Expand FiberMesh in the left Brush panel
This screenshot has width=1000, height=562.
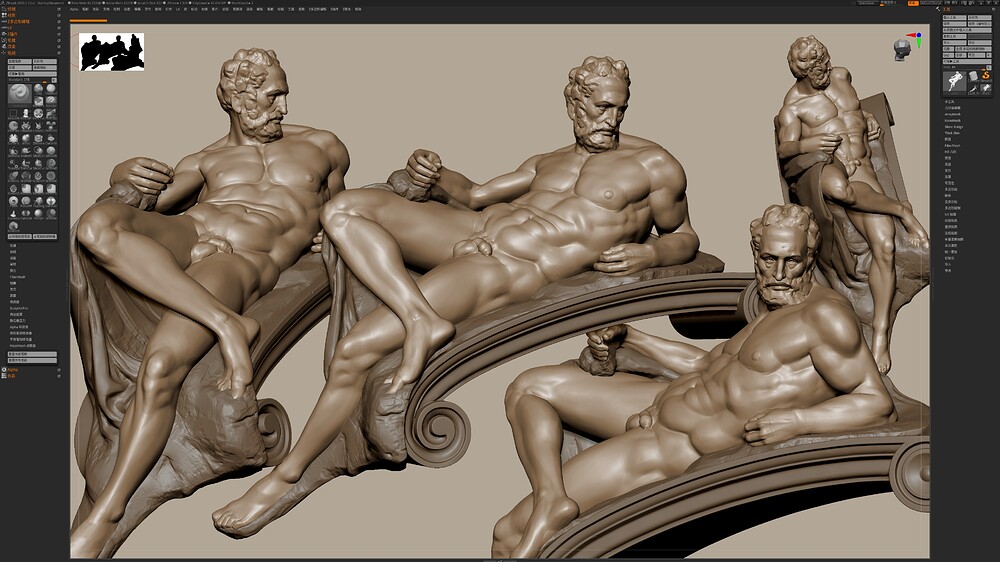click(17, 277)
